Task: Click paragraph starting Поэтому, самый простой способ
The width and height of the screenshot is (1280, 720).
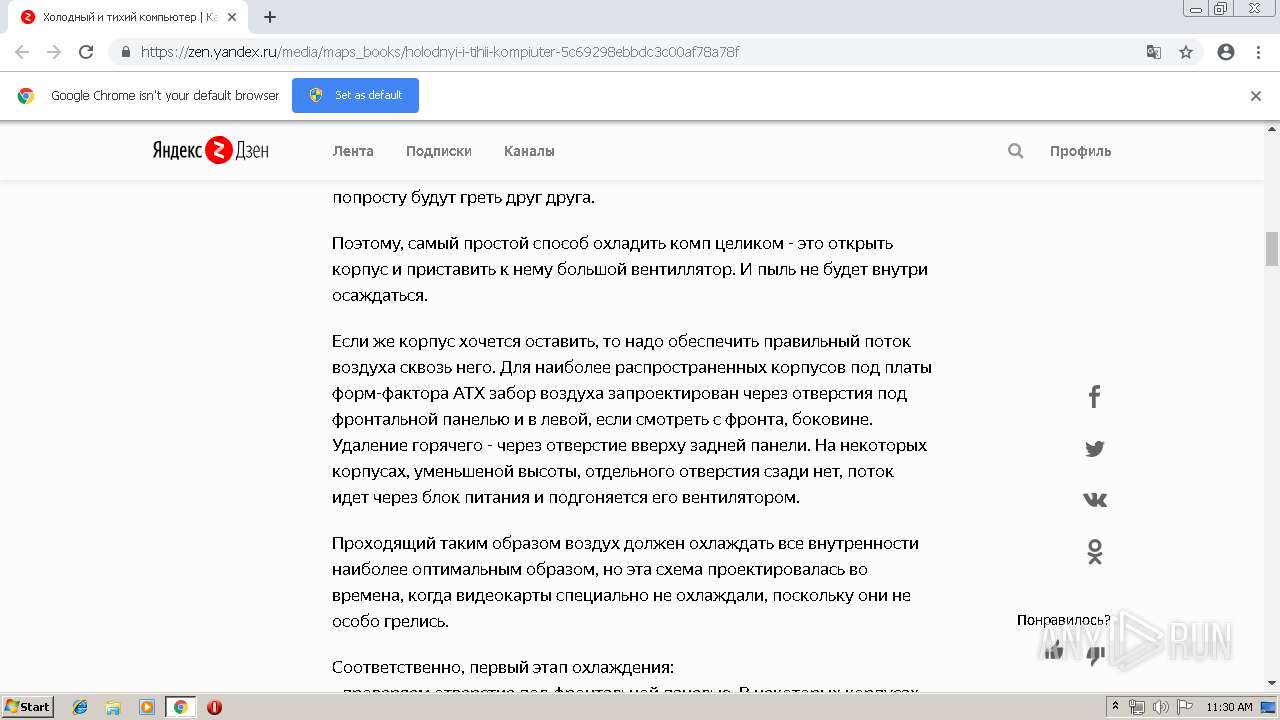Action: (x=630, y=269)
